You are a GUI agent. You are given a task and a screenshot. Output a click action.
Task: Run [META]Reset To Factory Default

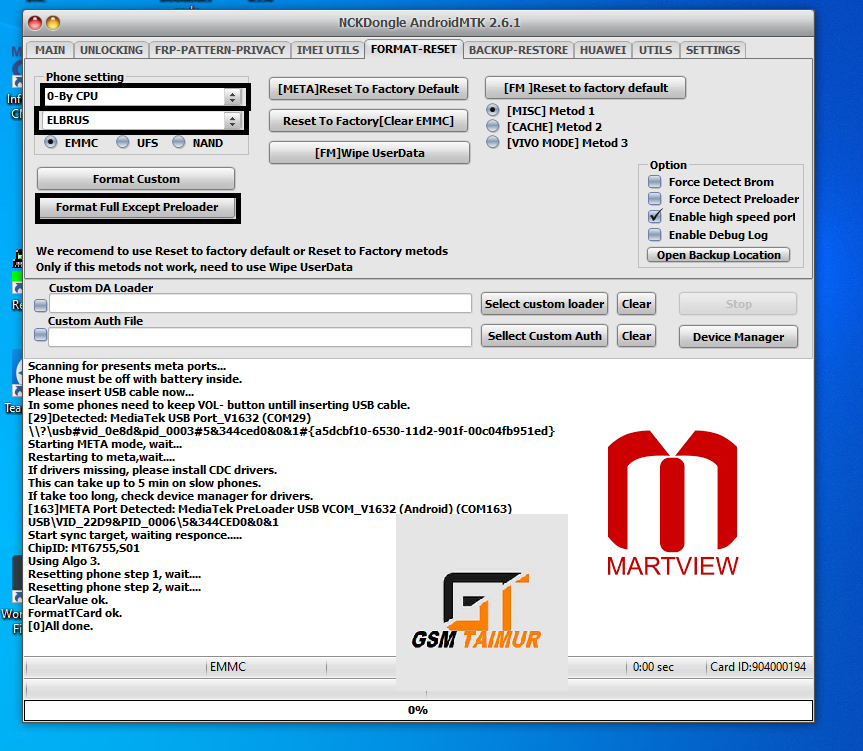tap(368, 89)
